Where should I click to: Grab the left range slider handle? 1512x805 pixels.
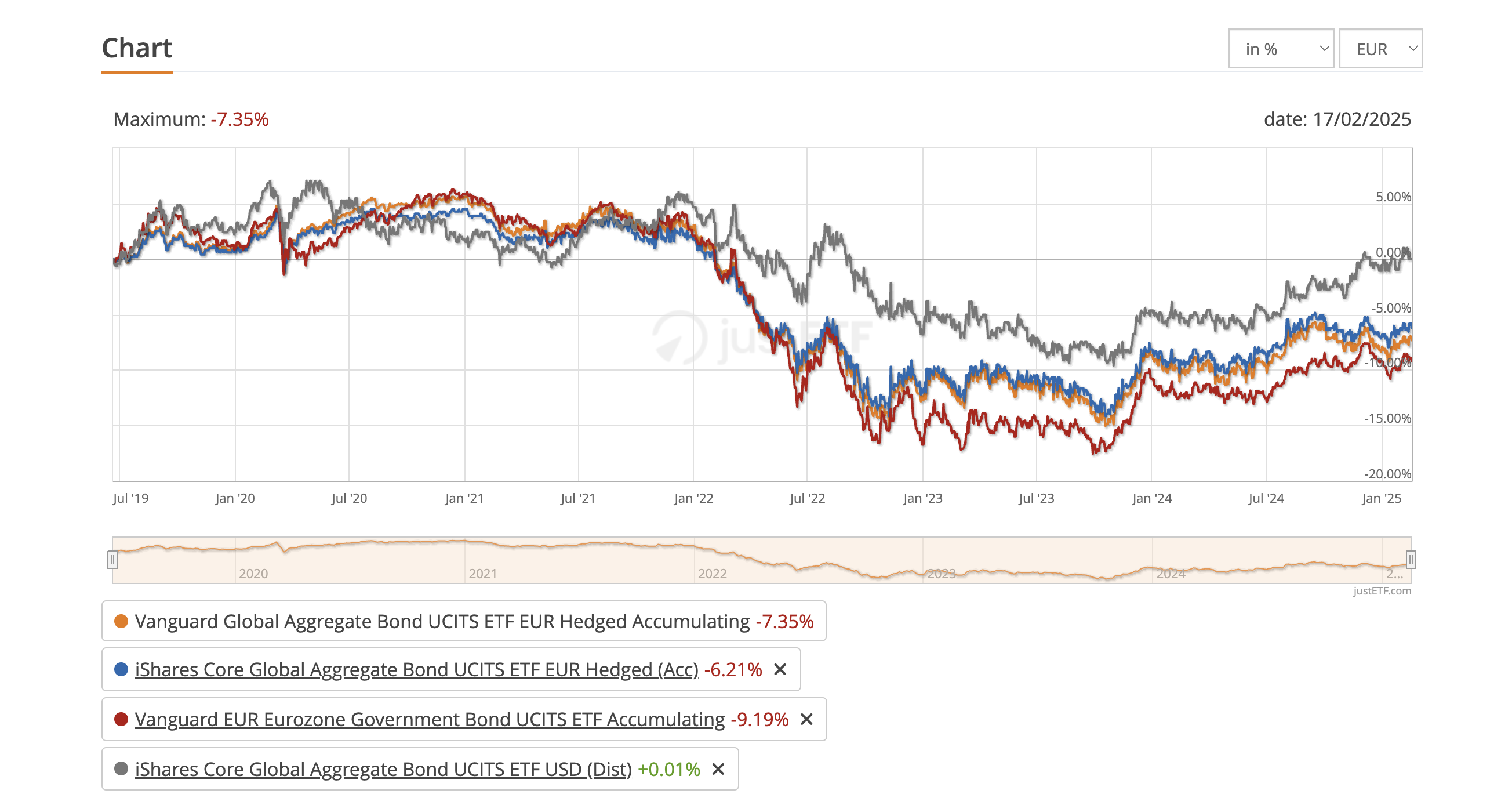click(x=112, y=560)
